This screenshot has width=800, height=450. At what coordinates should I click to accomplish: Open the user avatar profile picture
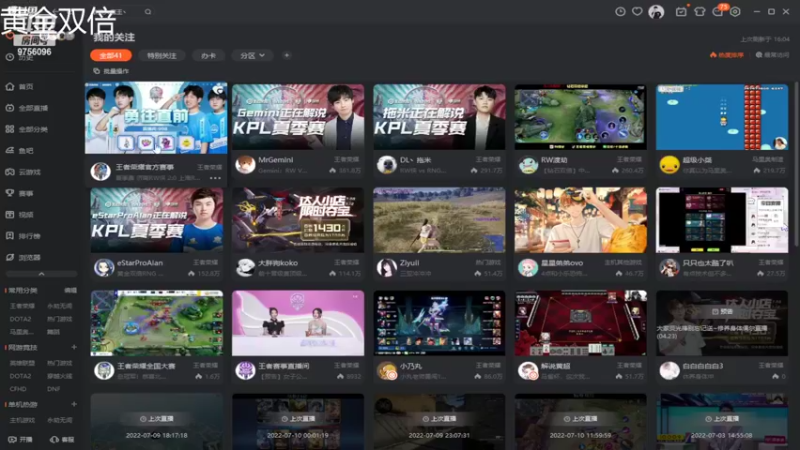[x=656, y=11]
